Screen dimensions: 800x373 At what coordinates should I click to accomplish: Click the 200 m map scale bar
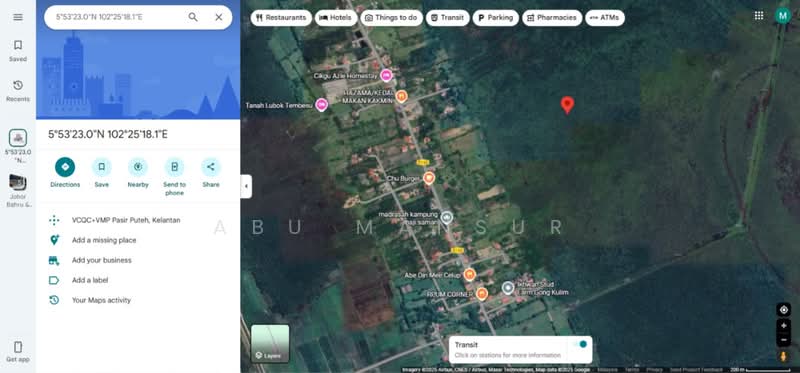click(x=760, y=370)
